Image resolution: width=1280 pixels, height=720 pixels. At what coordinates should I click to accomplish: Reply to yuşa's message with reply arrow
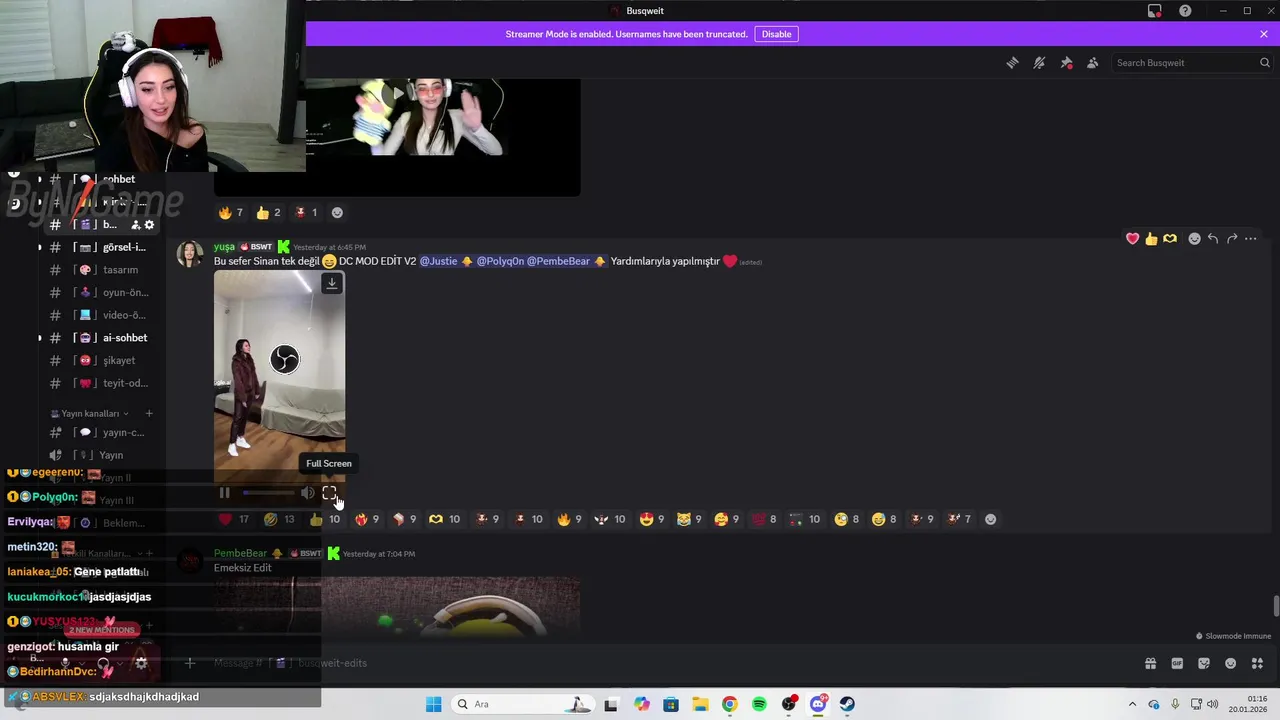click(x=1213, y=239)
